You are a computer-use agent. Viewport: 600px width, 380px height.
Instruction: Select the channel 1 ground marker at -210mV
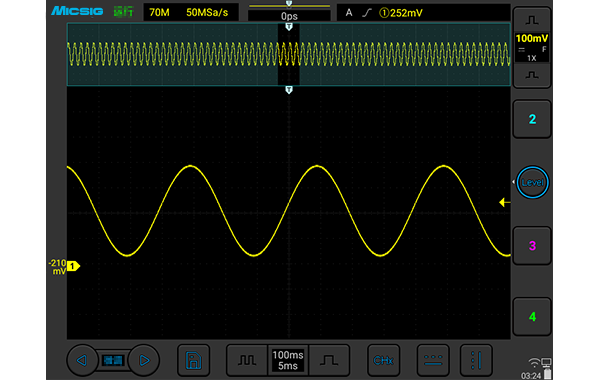pyautogui.click(x=73, y=266)
